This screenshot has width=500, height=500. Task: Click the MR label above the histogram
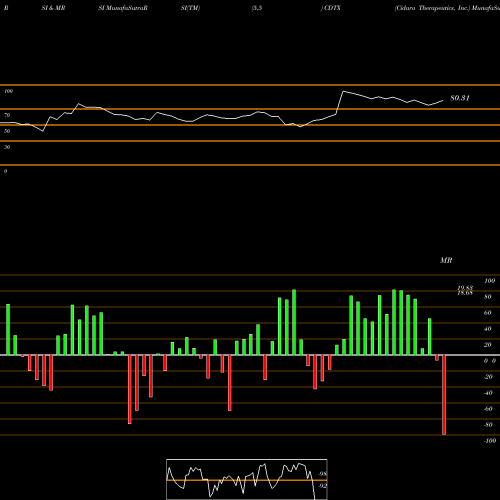(446, 260)
